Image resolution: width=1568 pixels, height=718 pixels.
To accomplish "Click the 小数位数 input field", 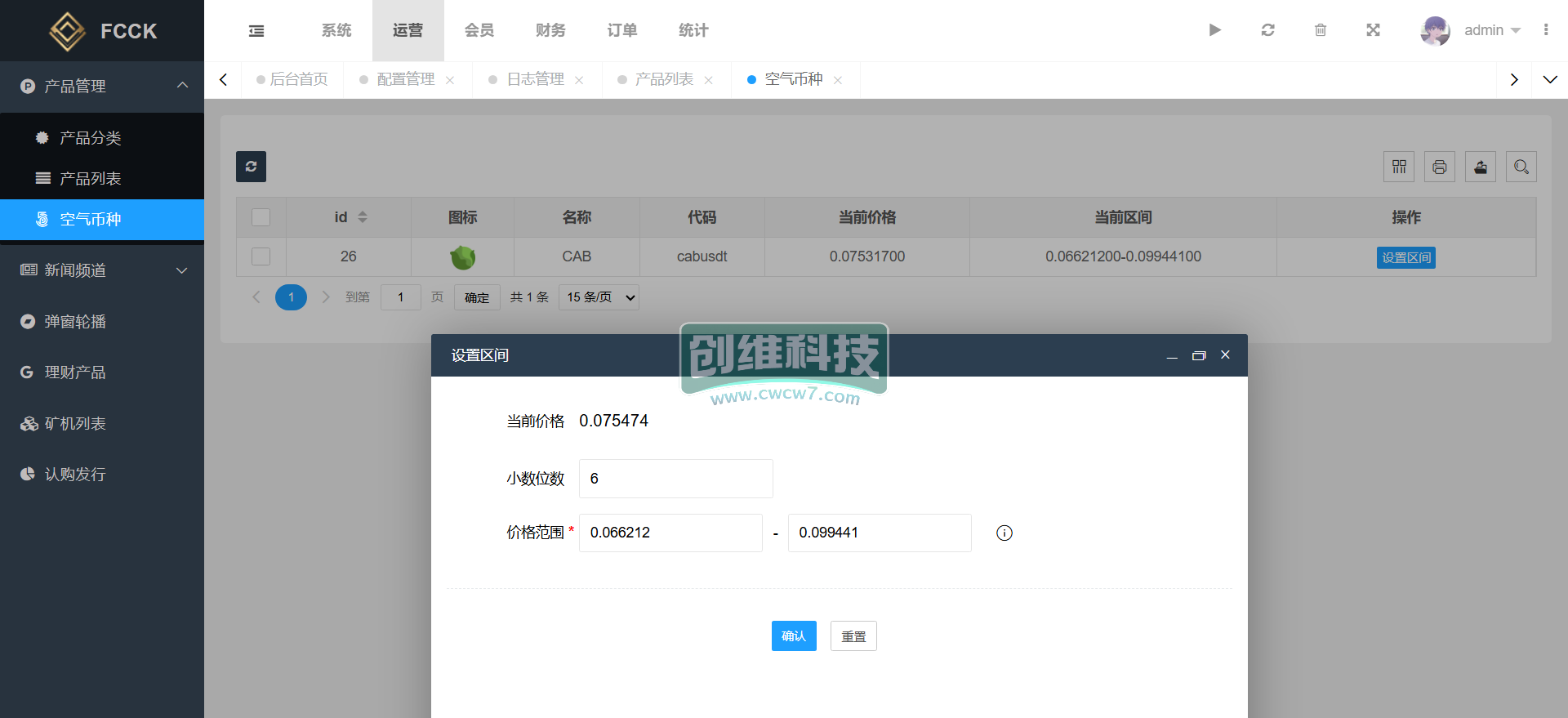I will click(675, 479).
